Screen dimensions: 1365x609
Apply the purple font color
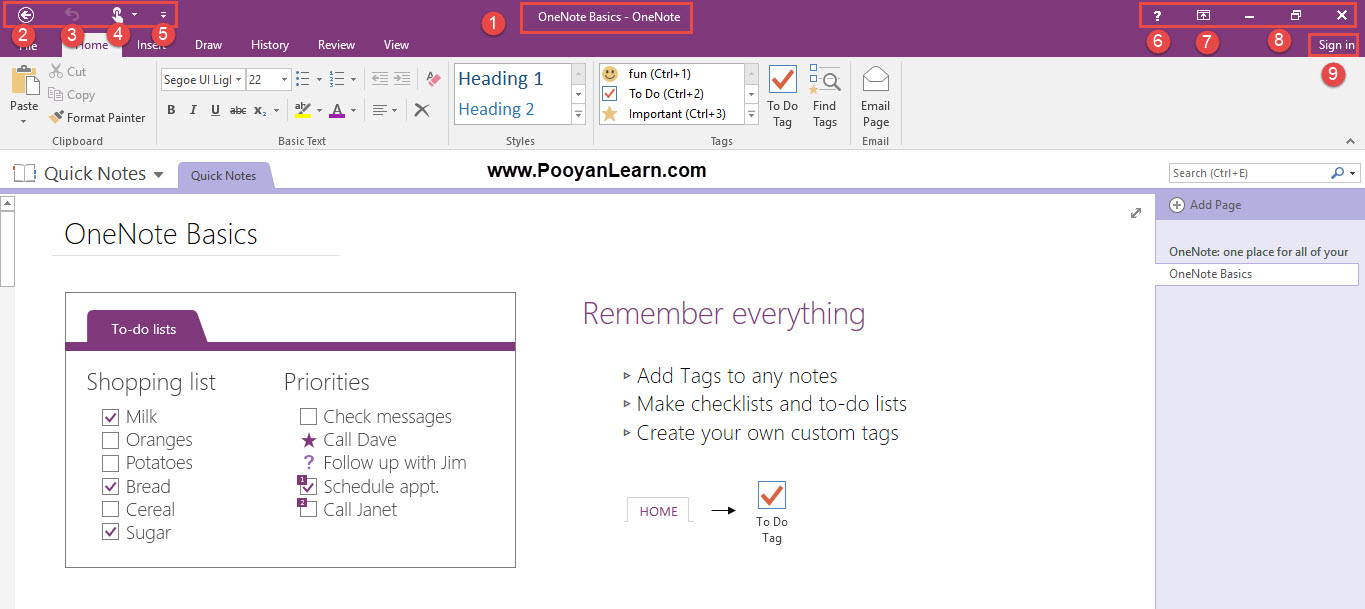tap(337, 110)
